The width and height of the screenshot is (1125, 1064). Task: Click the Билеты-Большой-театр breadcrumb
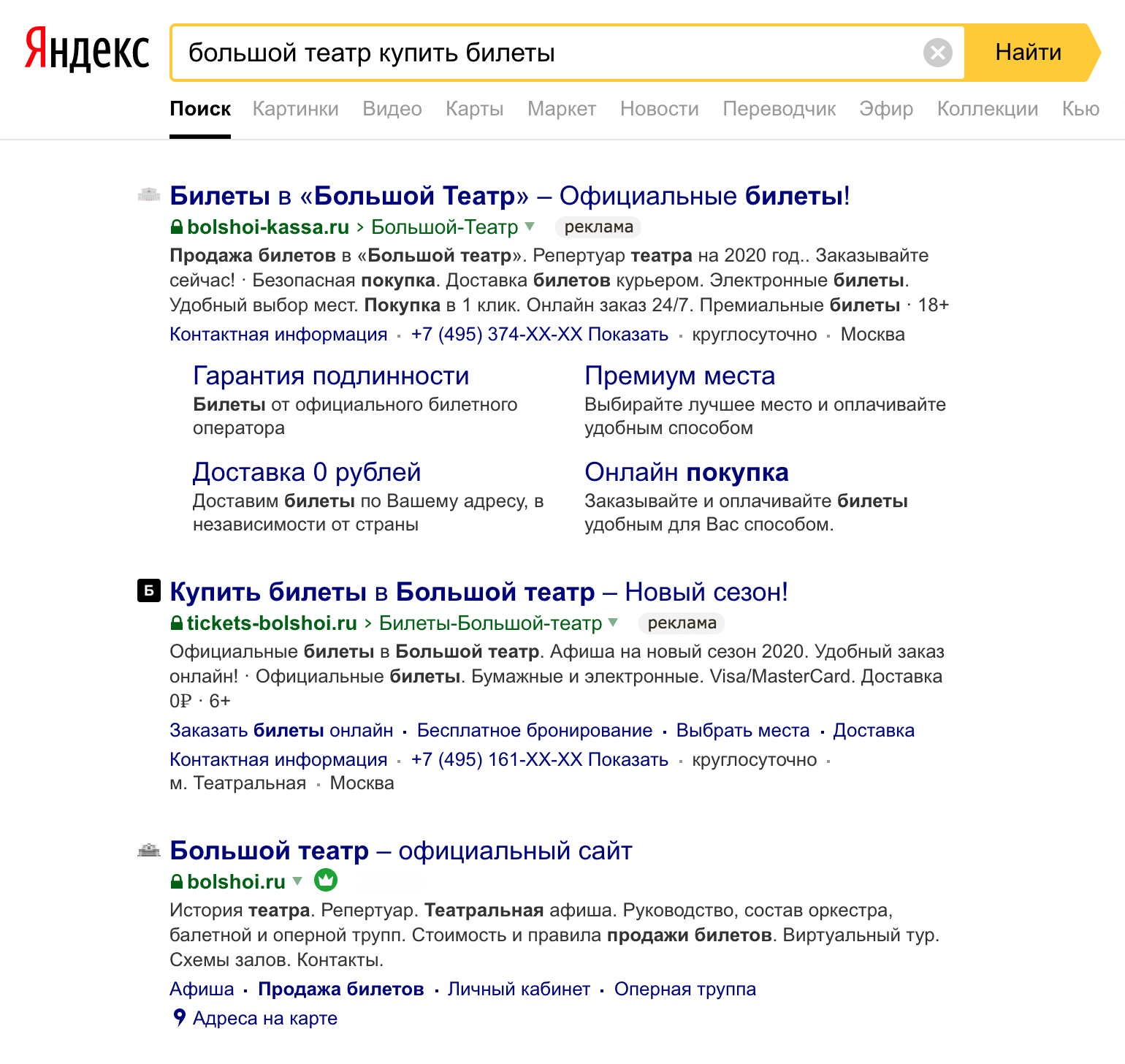[x=491, y=623]
